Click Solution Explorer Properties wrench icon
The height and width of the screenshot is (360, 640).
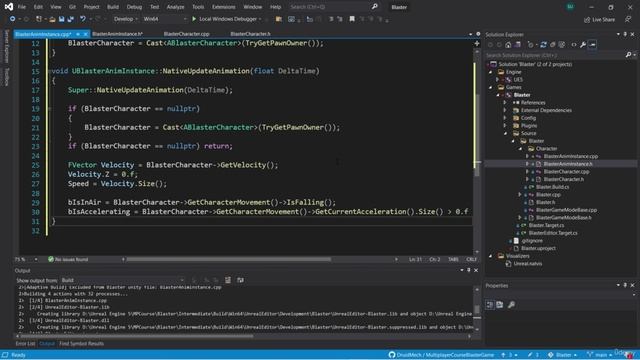583,45
